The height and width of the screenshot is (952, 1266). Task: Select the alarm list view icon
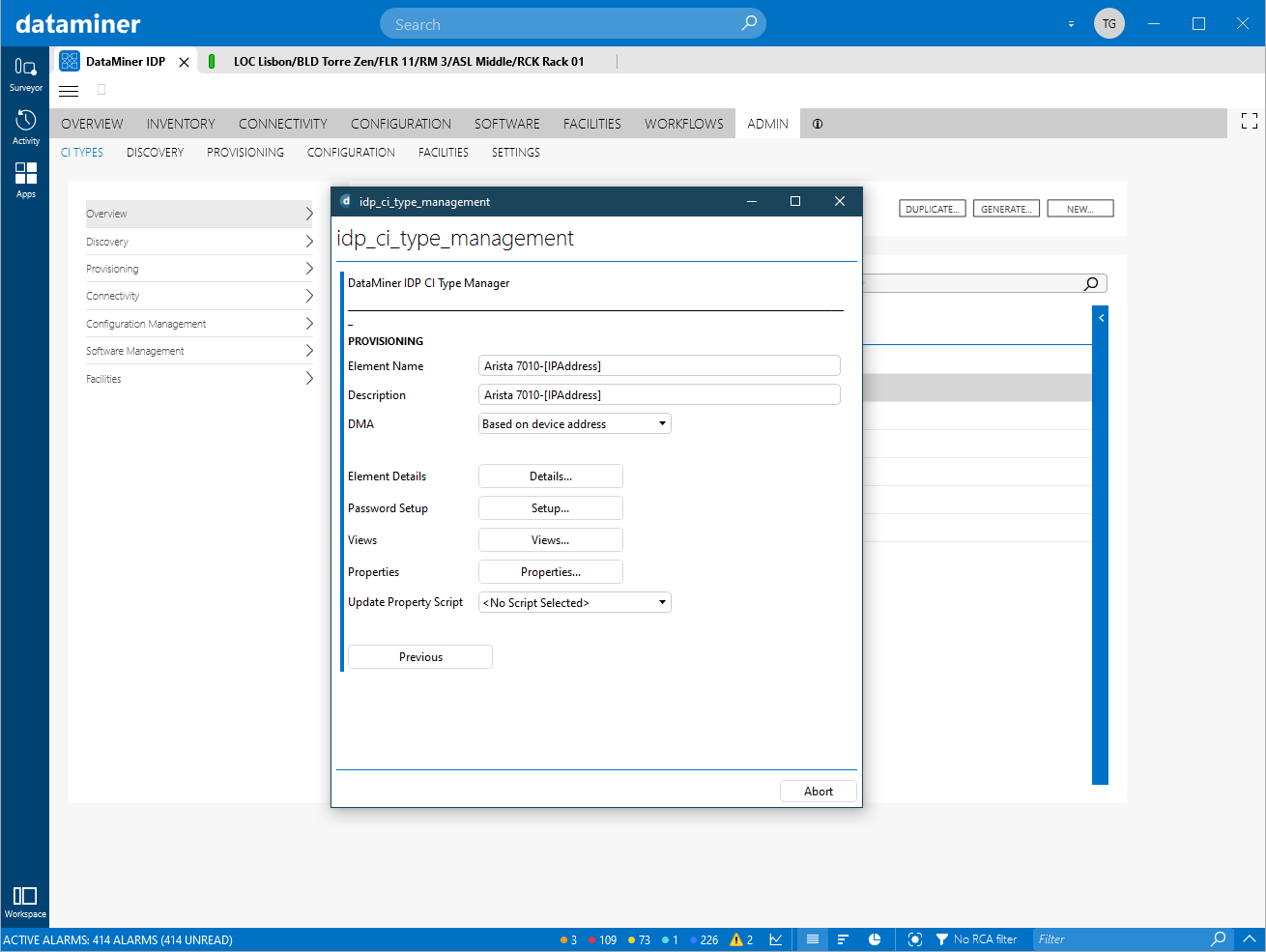813,939
